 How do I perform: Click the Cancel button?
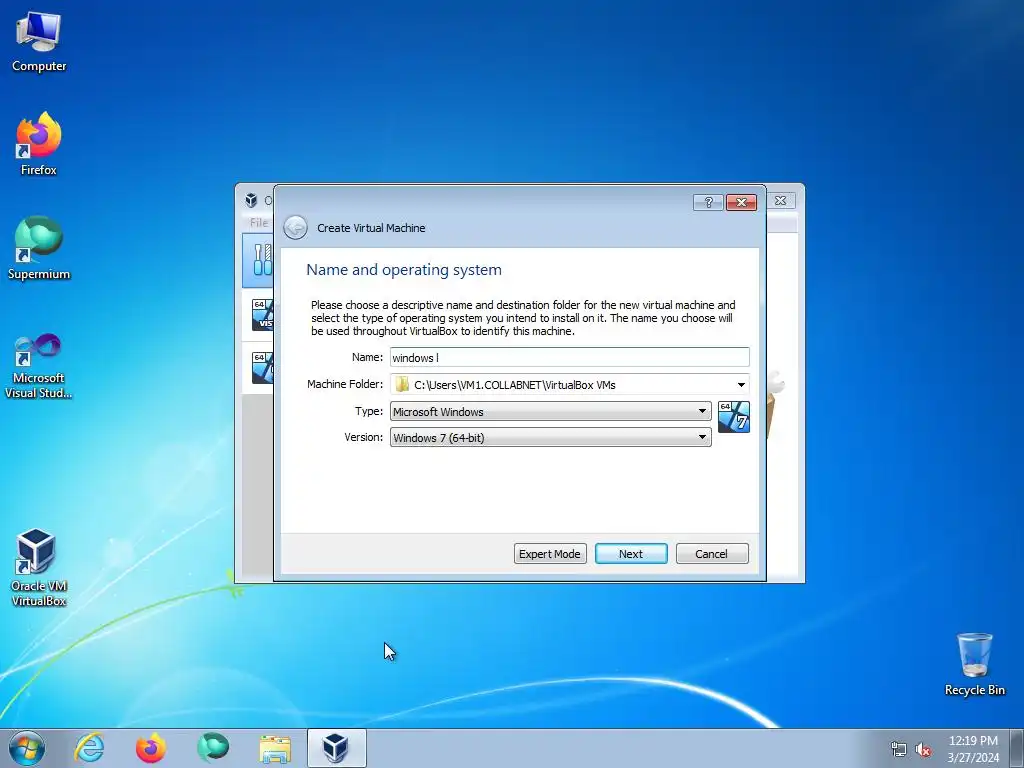[712, 554]
